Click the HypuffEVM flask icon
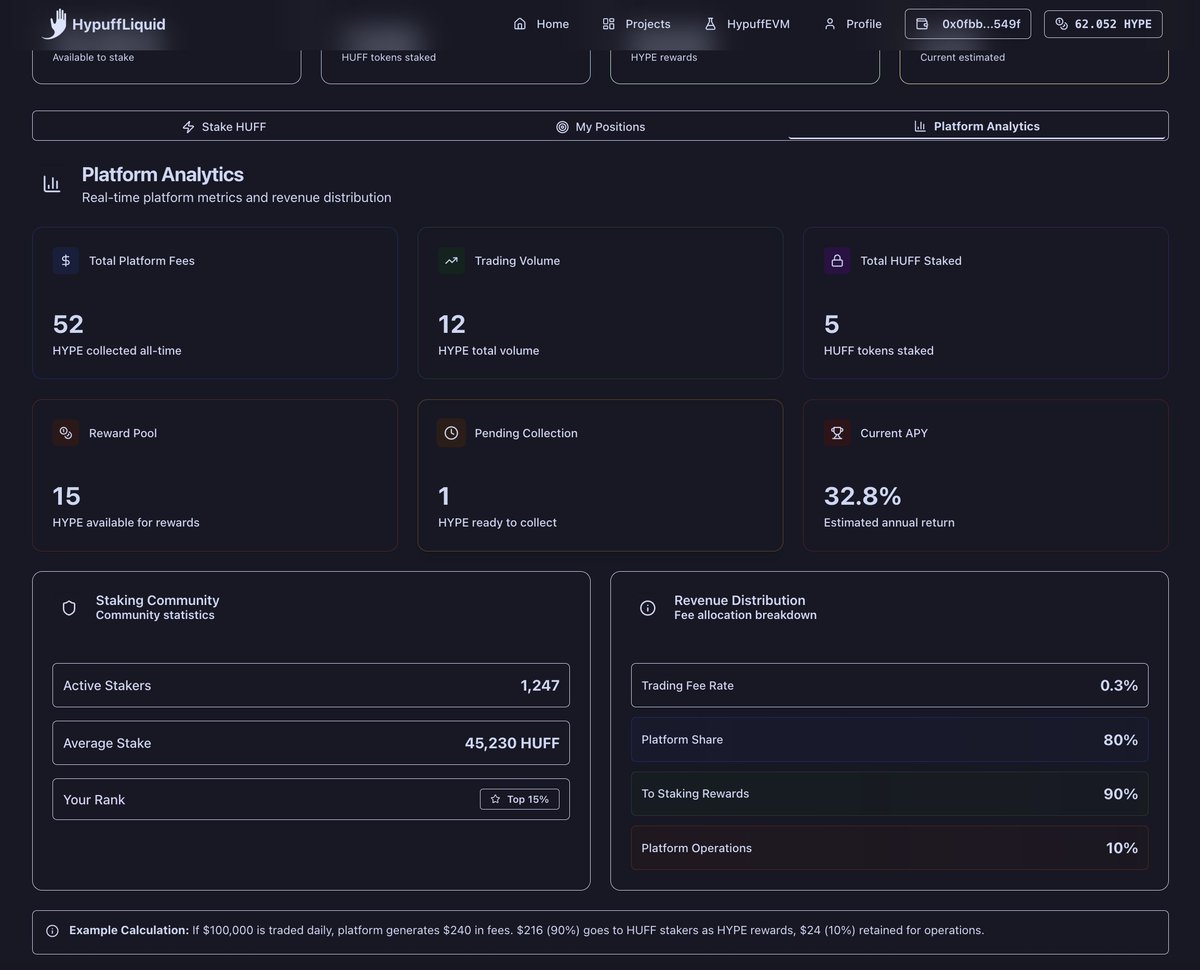Image resolution: width=1200 pixels, height=970 pixels. tap(710, 24)
